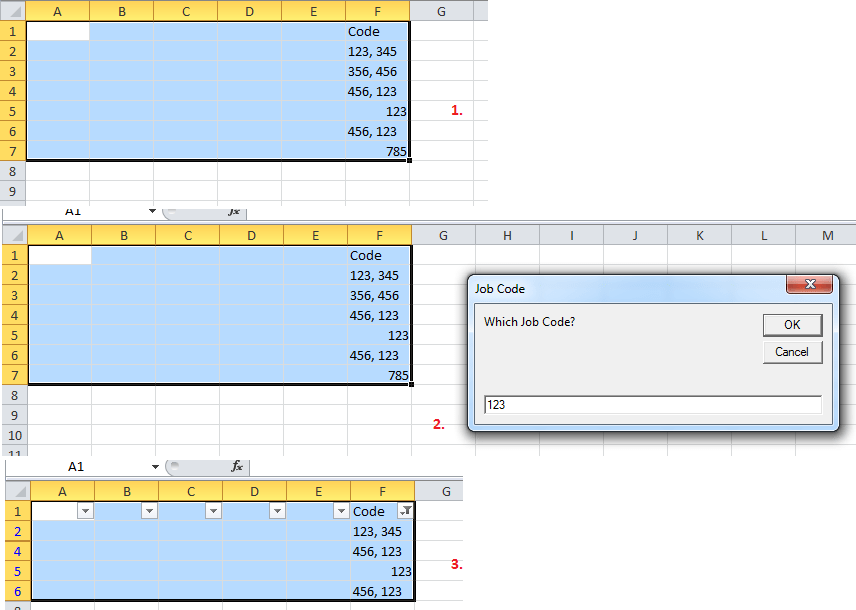Open the autofilter dropdown on column C
Image resolution: width=856 pixels, height=610 pixels.
click(213, 511)
